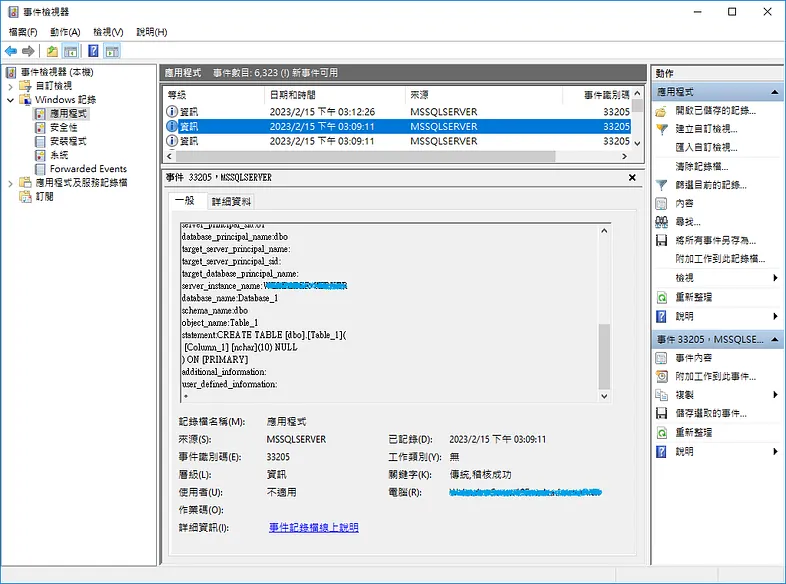The image size is (786, 584).
Task: Click the Back arrow toolbar icon
Action: 11,51
